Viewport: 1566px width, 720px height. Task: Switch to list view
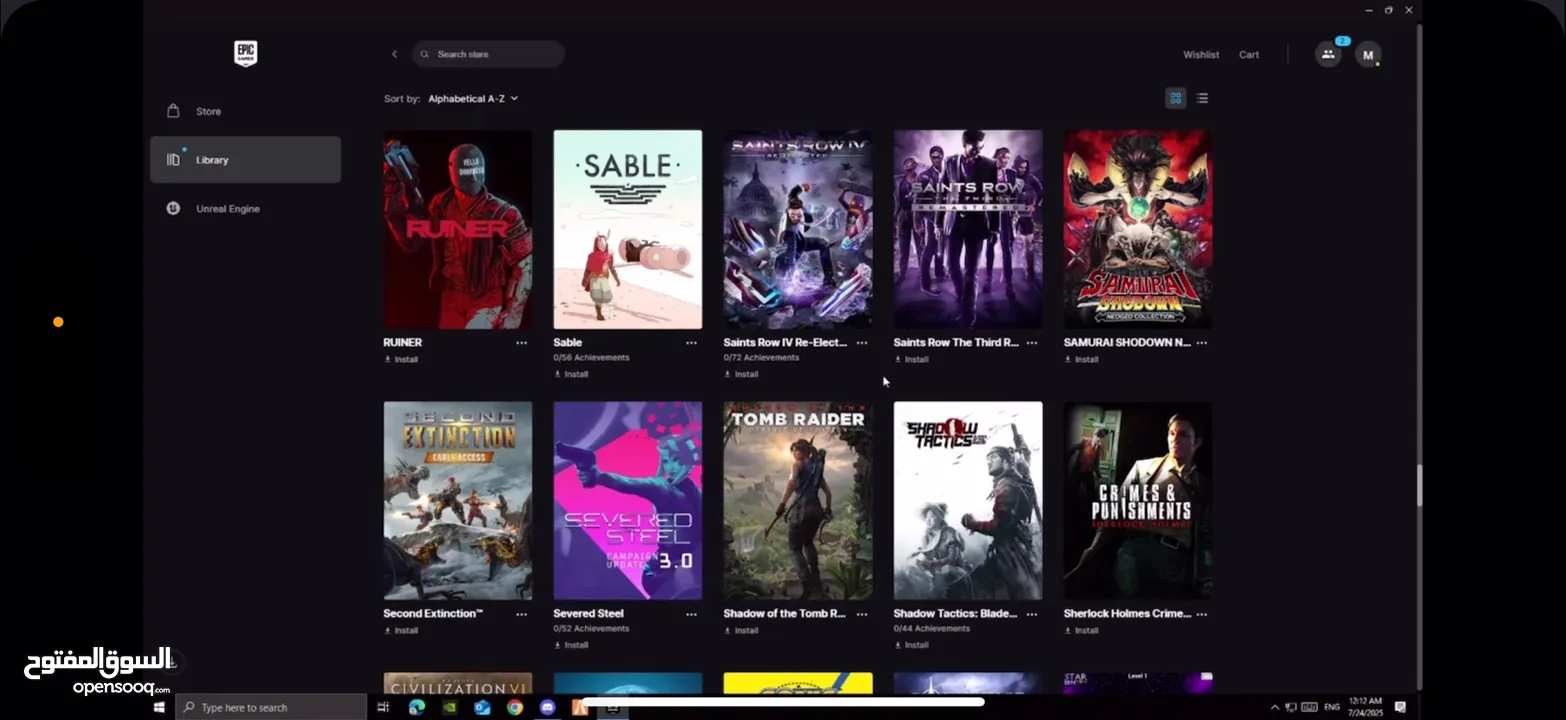[1202, 98]
